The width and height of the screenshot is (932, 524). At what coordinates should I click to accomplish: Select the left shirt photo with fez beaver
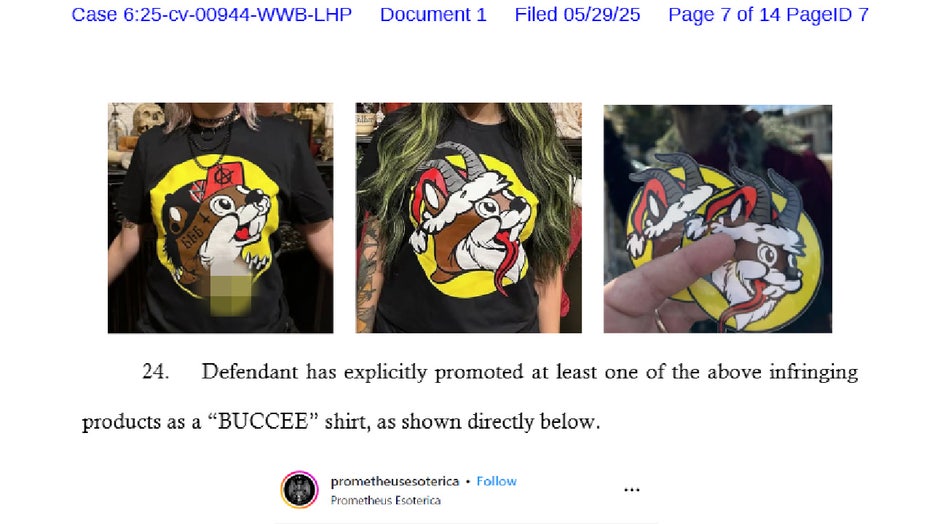pos(221,217)
